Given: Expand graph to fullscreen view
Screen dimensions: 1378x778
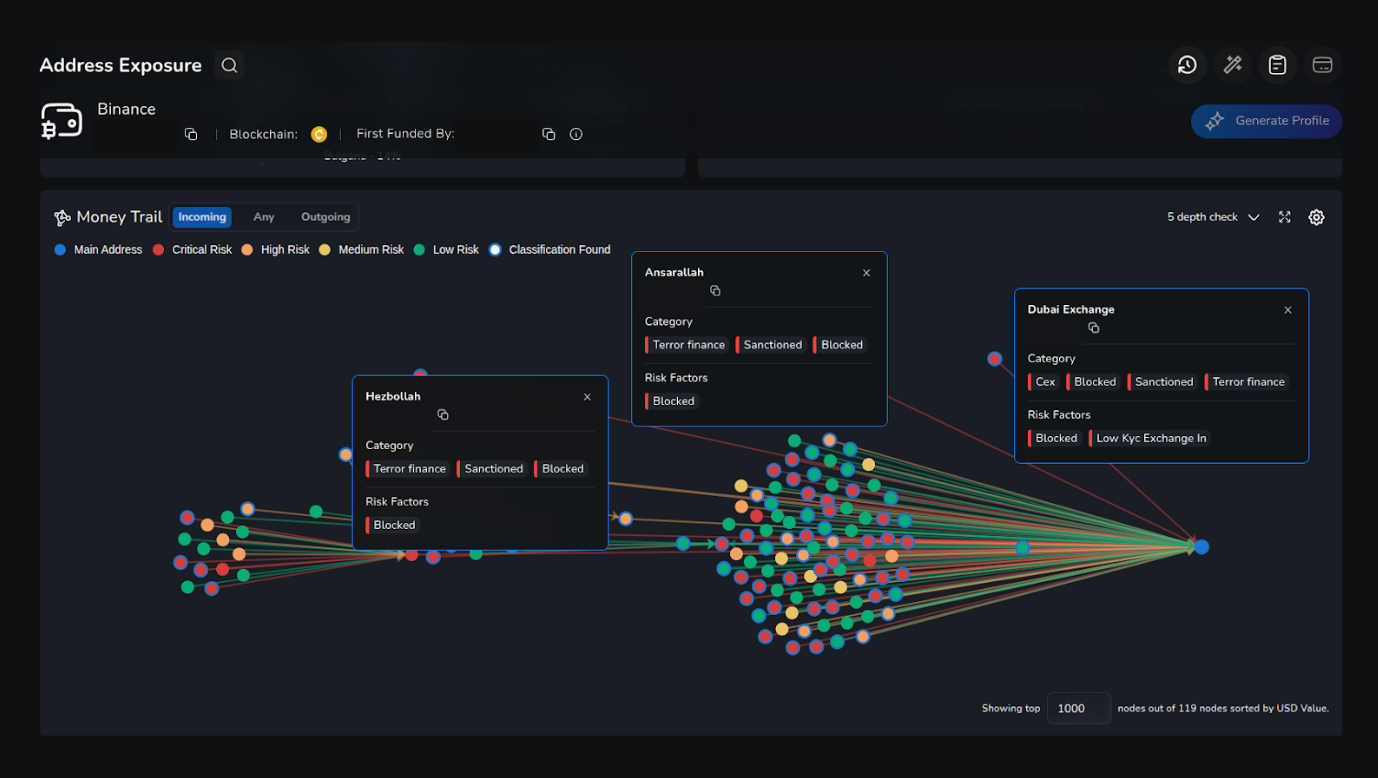Looking at the screenshot, I should (1284, 216).
